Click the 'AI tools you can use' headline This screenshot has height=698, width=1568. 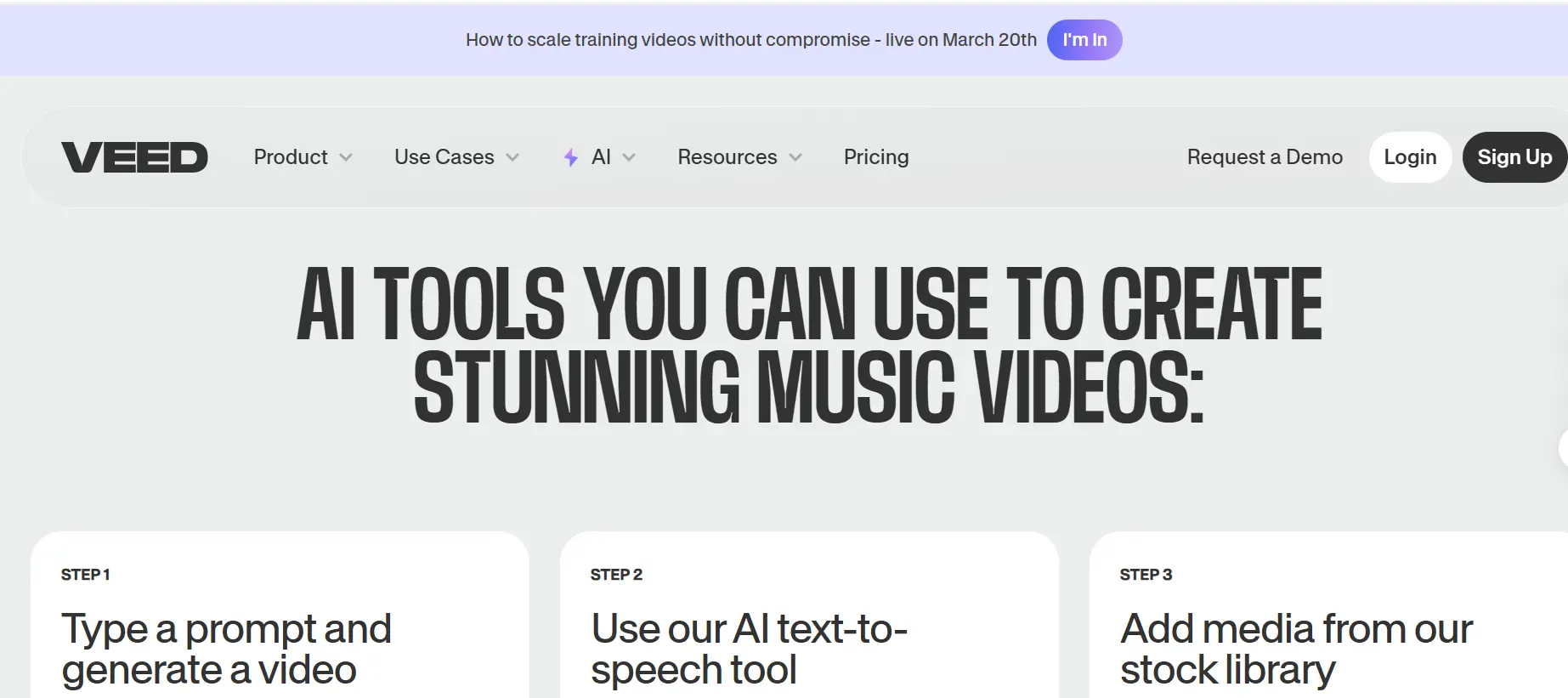(x=809, y=343)
